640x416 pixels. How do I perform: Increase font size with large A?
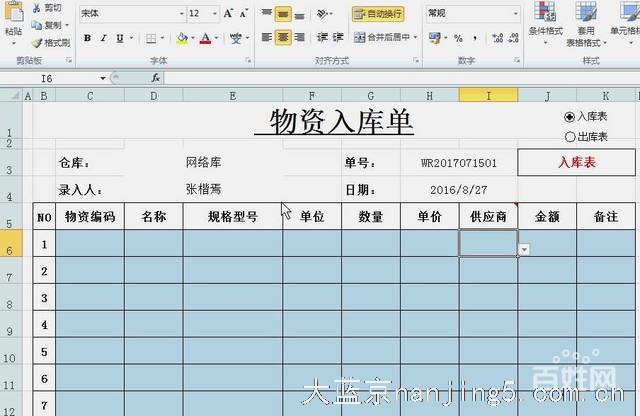click(228, 13)
